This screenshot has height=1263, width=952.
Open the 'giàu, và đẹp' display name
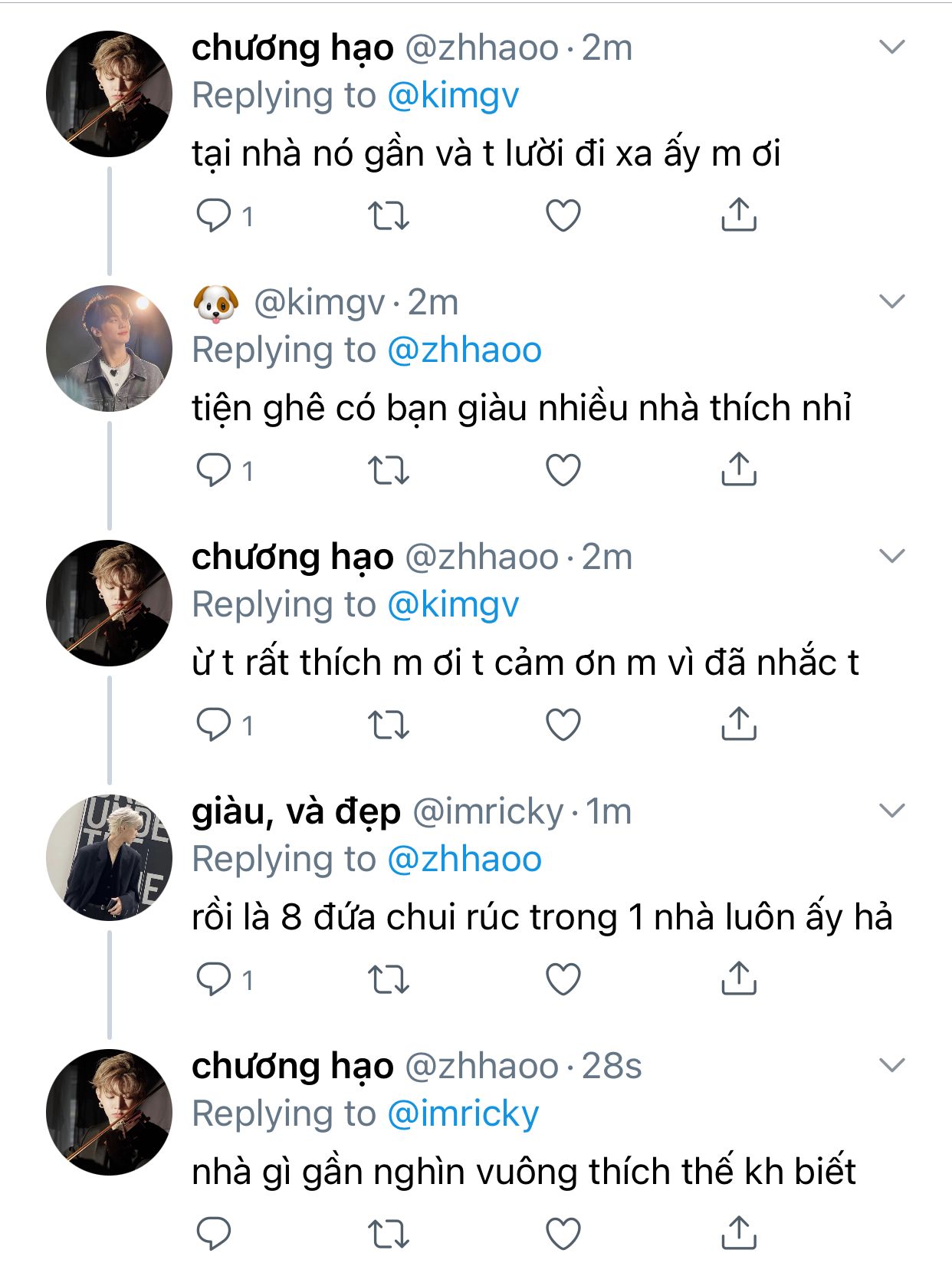click(296, 812)
